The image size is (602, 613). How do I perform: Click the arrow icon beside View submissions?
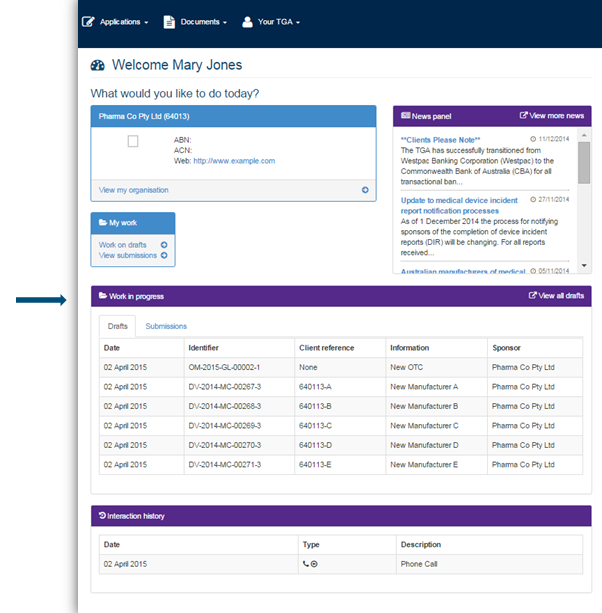tap(164, 256)
